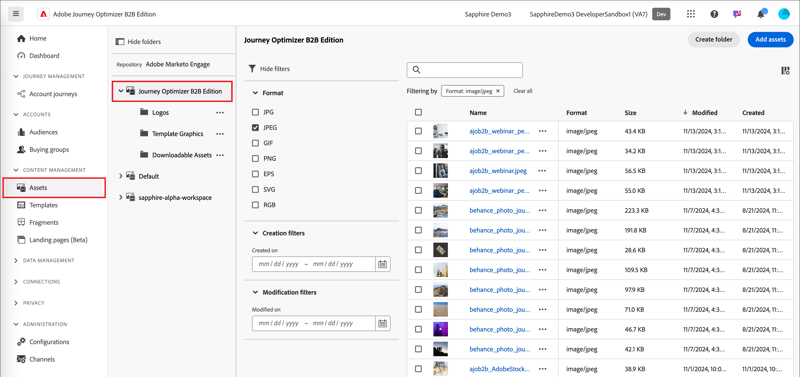Collapse the Format filter section
Image resolution: width=800 pixels, height=377 pixels.
coord(255,93)
